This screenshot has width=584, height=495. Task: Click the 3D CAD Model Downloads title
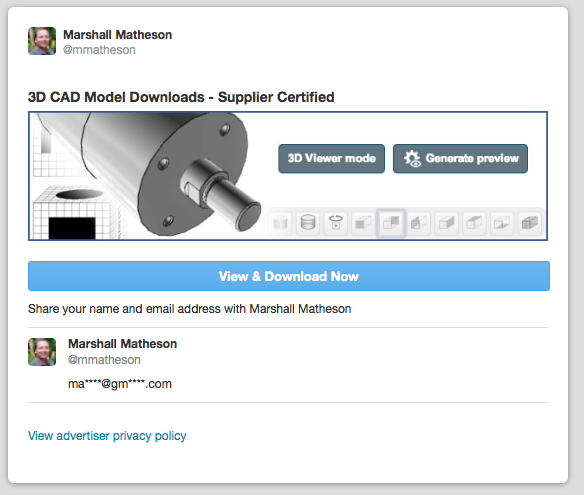tap(181, 97)
